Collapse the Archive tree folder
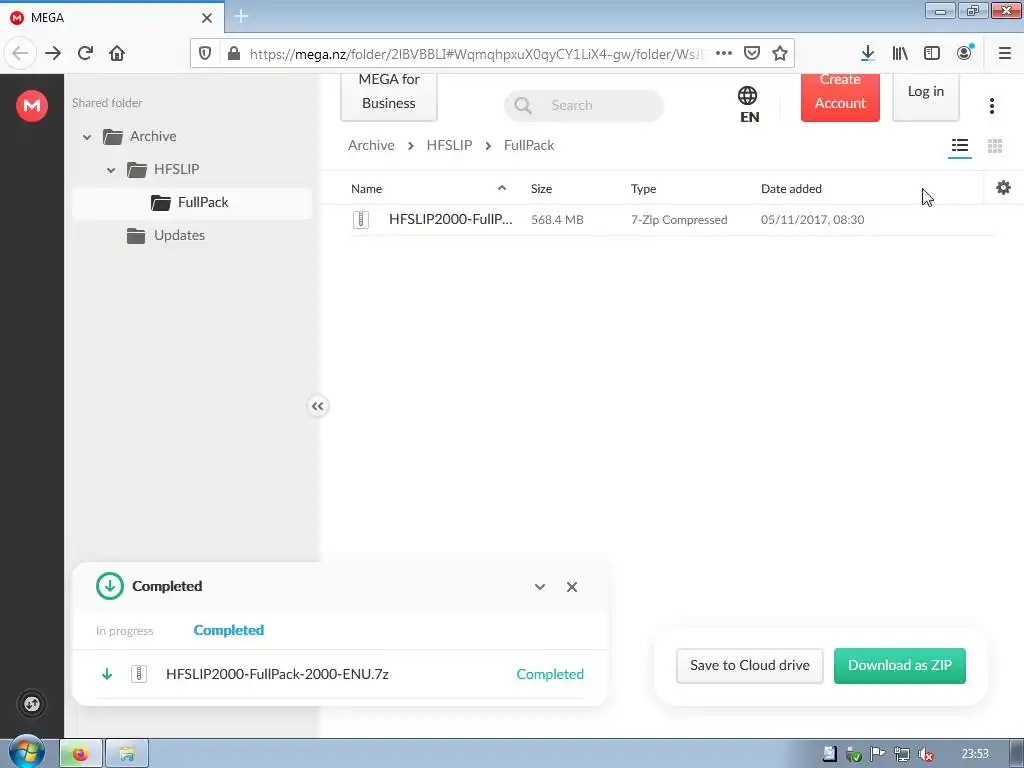 tap(87, 136)
